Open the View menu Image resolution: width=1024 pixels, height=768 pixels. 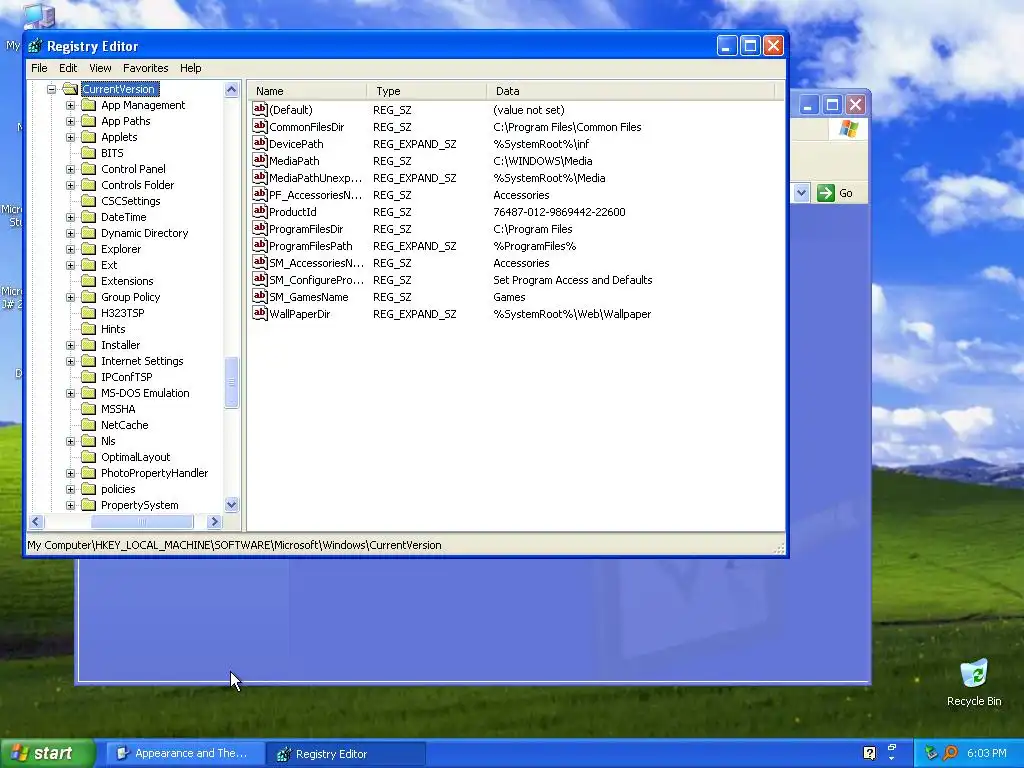pyautogui.click(x=100, y=68)
